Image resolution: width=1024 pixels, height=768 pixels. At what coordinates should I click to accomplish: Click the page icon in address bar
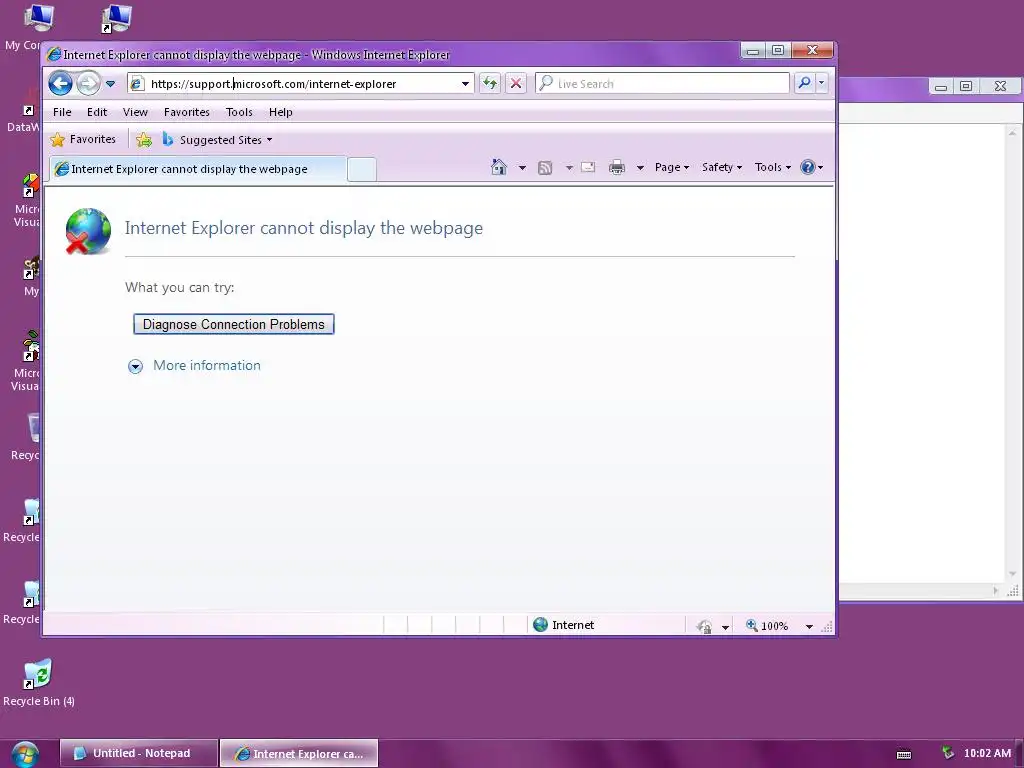pos(136,84)
